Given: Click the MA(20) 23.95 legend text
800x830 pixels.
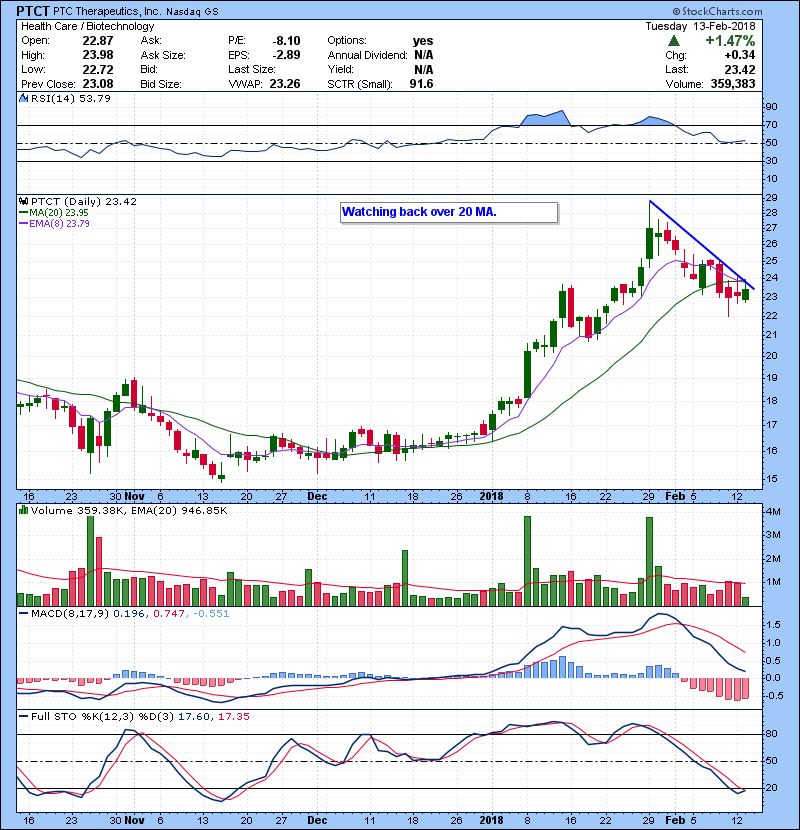Looking at the screenshot, I should point(59,213).
